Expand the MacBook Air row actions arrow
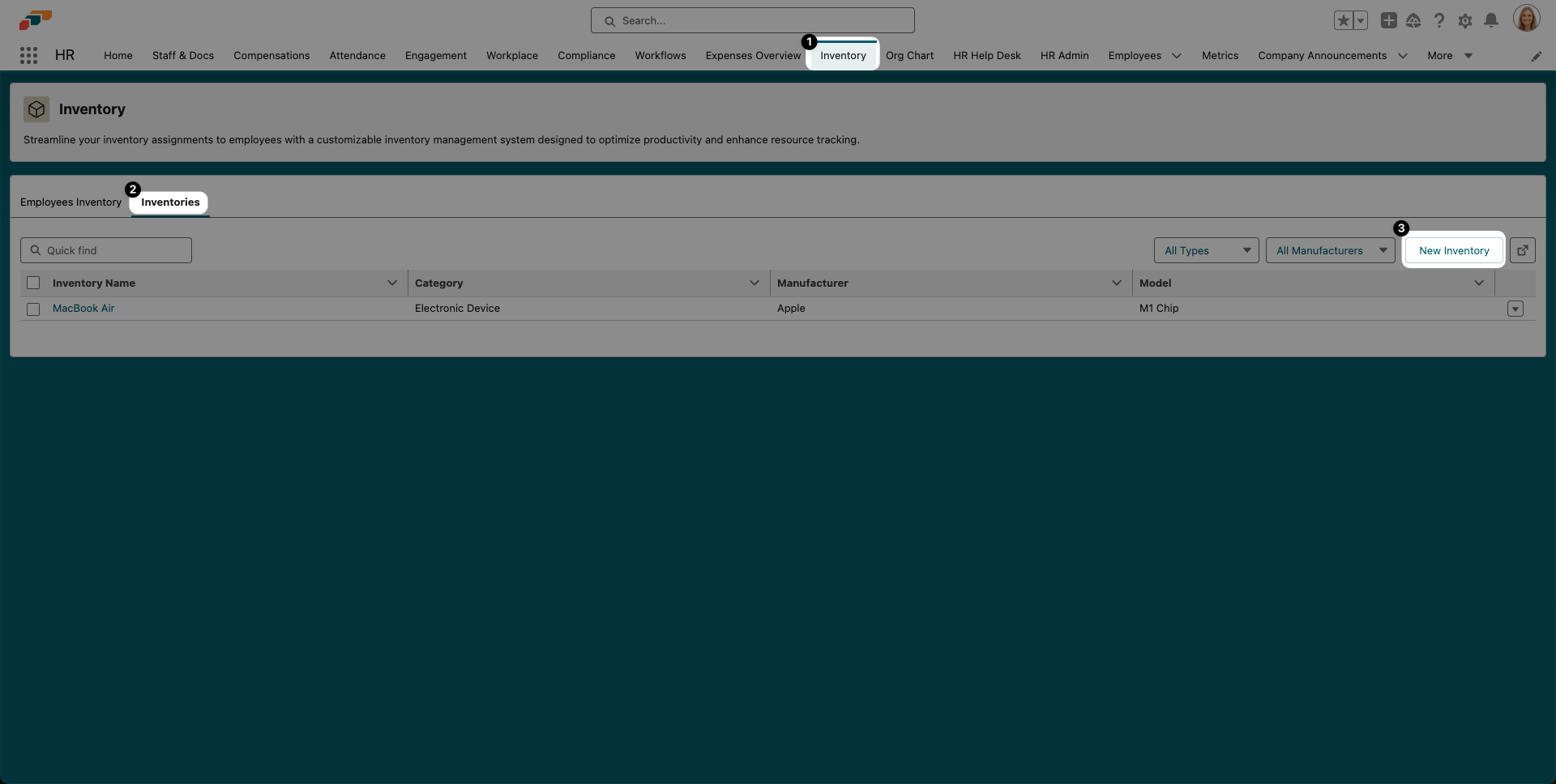Image resolution: width=1556 pixels, height=784 pixels. (x=1515, y=309)
